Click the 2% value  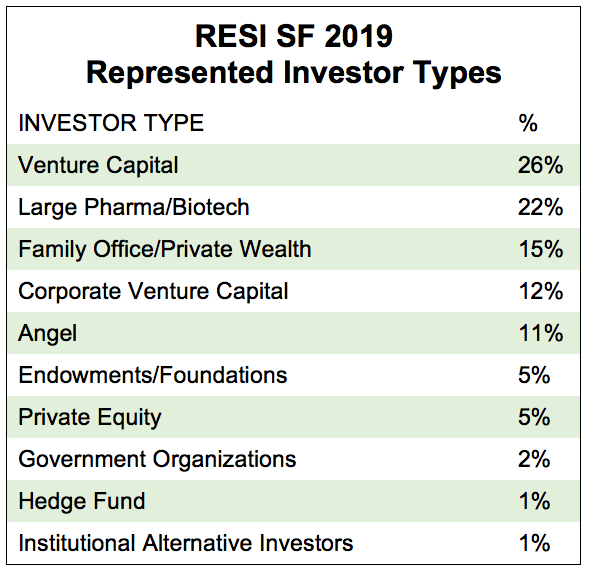534,459
